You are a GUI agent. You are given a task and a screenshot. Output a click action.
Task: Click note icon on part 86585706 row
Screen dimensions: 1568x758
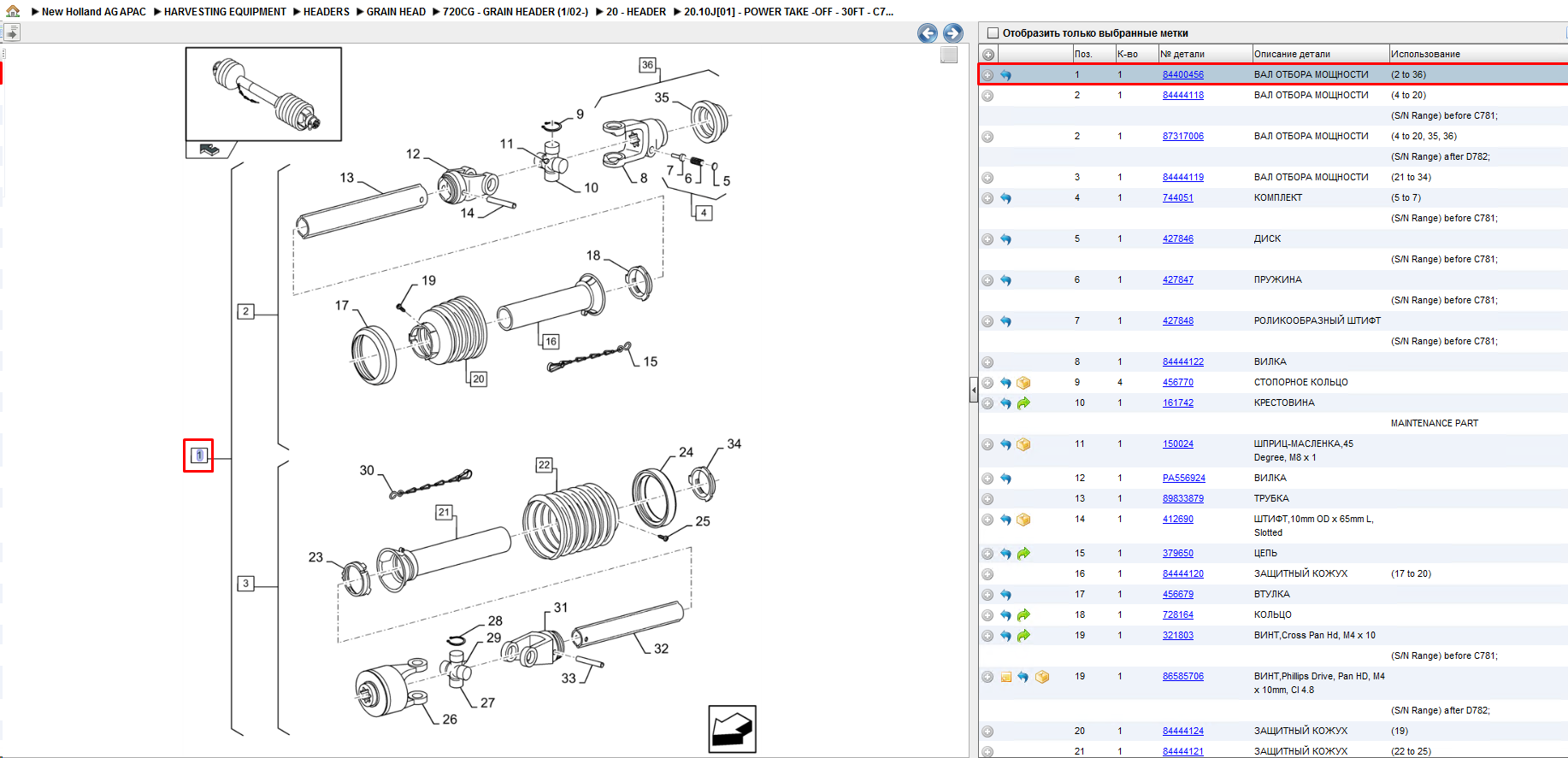1006,677
